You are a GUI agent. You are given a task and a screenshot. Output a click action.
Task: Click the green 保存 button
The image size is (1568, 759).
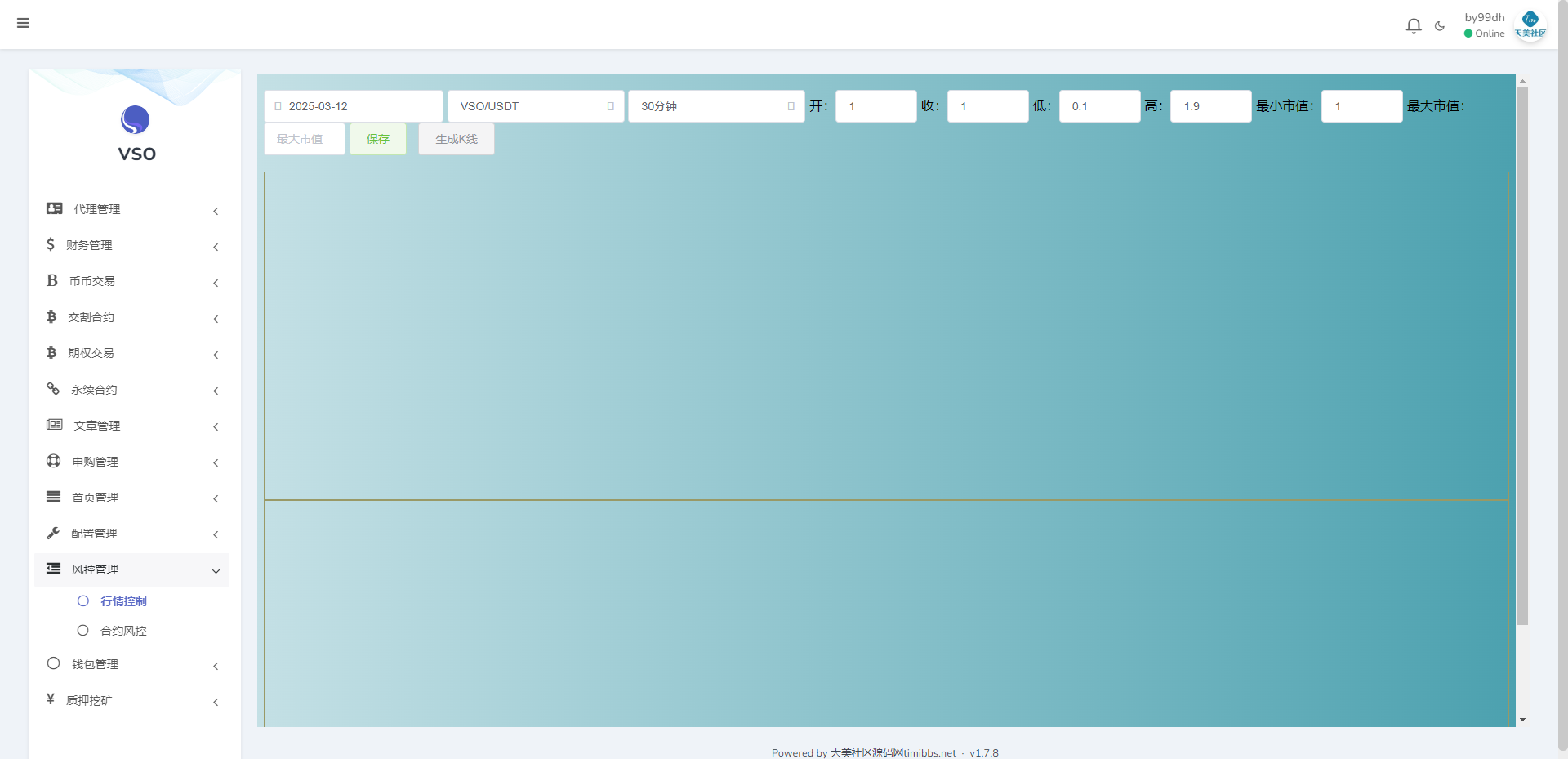(378, 139)
